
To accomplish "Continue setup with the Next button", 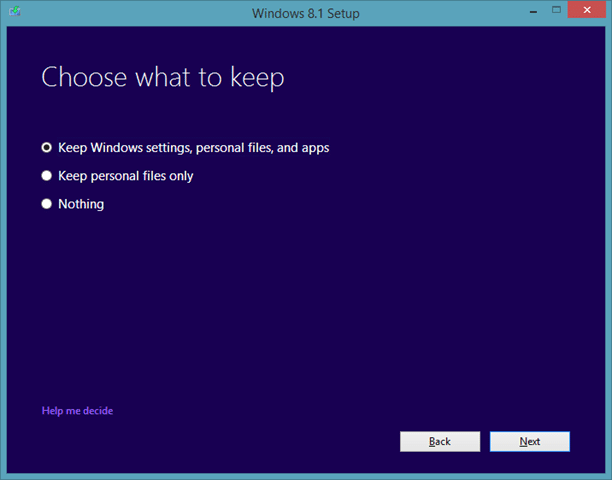I will click(530, 441).
